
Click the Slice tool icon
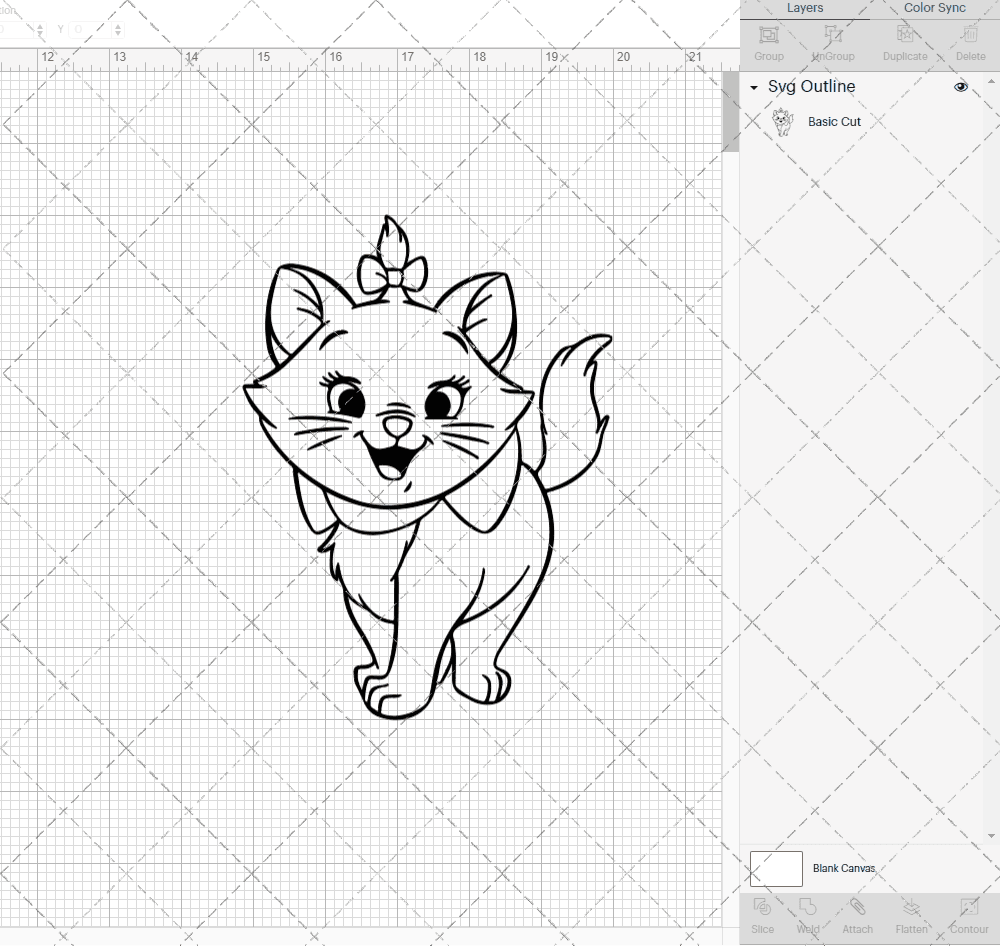(762, 906)
